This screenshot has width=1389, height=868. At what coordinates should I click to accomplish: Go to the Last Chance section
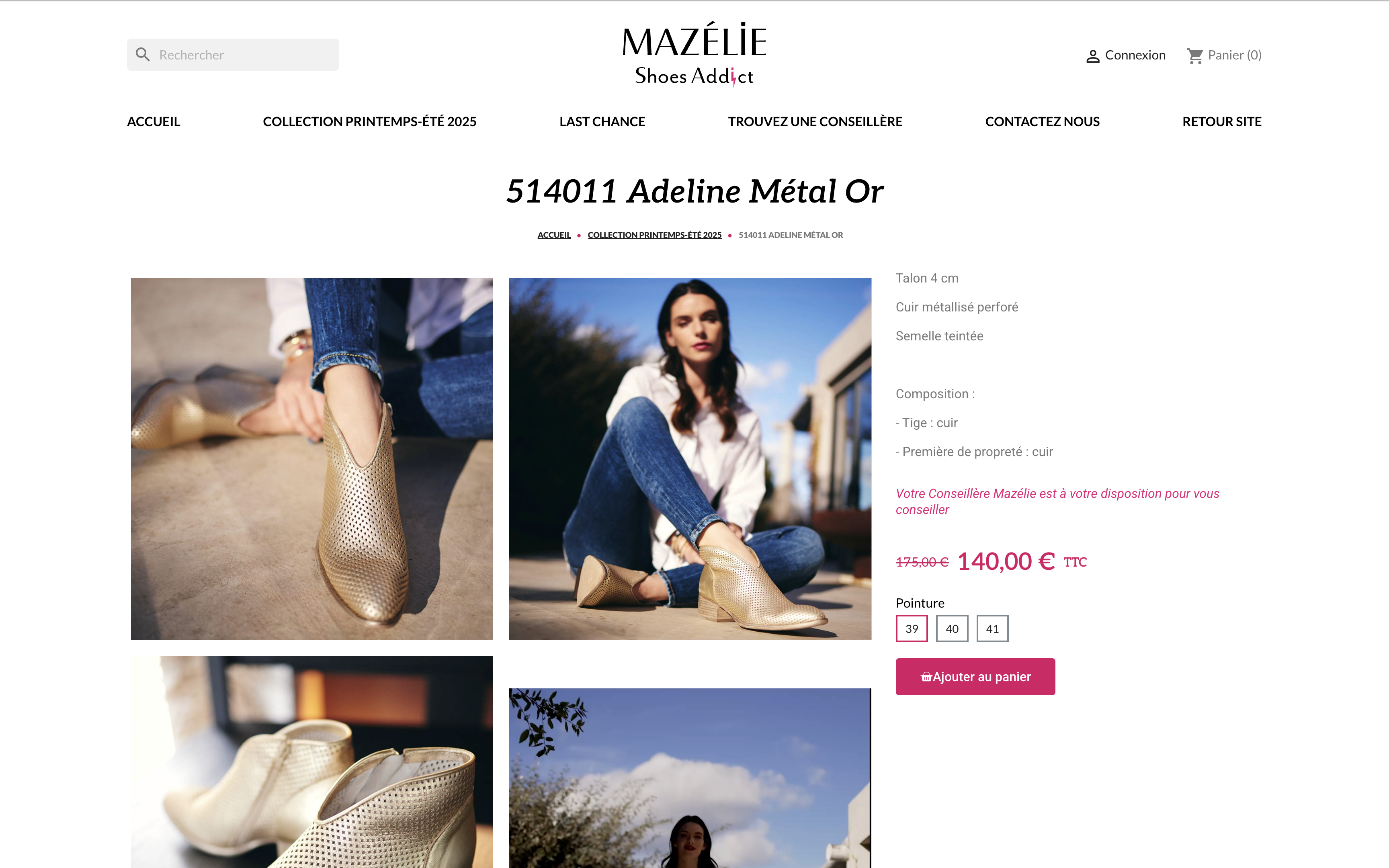coord(602,122)
